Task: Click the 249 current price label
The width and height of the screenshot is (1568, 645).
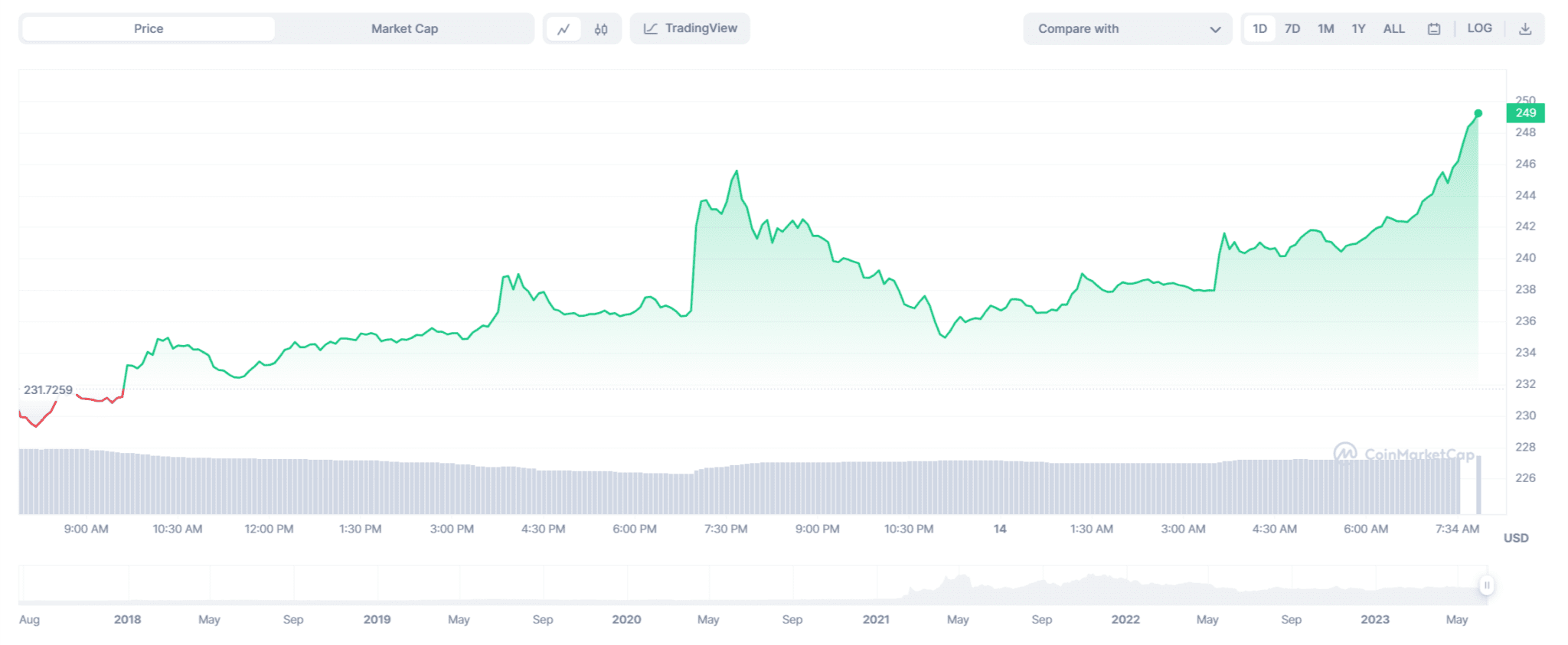Action: coord(1525,113)
